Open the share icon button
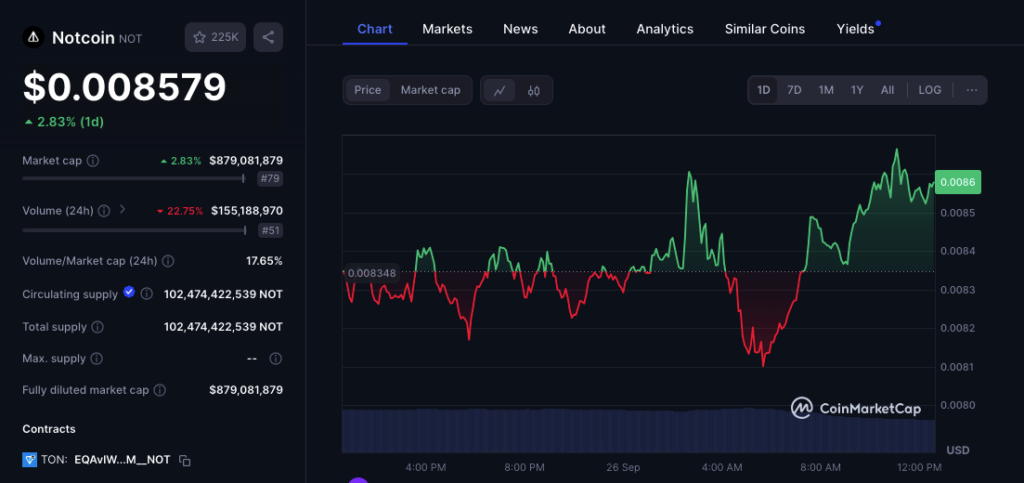The height and width of the screenshot is (483, 1024). point(268,37)
